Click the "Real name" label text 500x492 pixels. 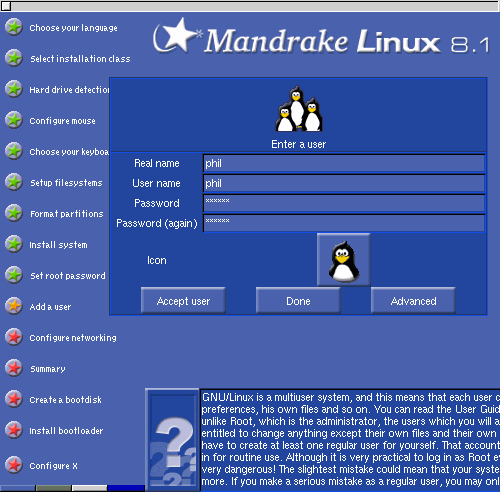[157, 163]
